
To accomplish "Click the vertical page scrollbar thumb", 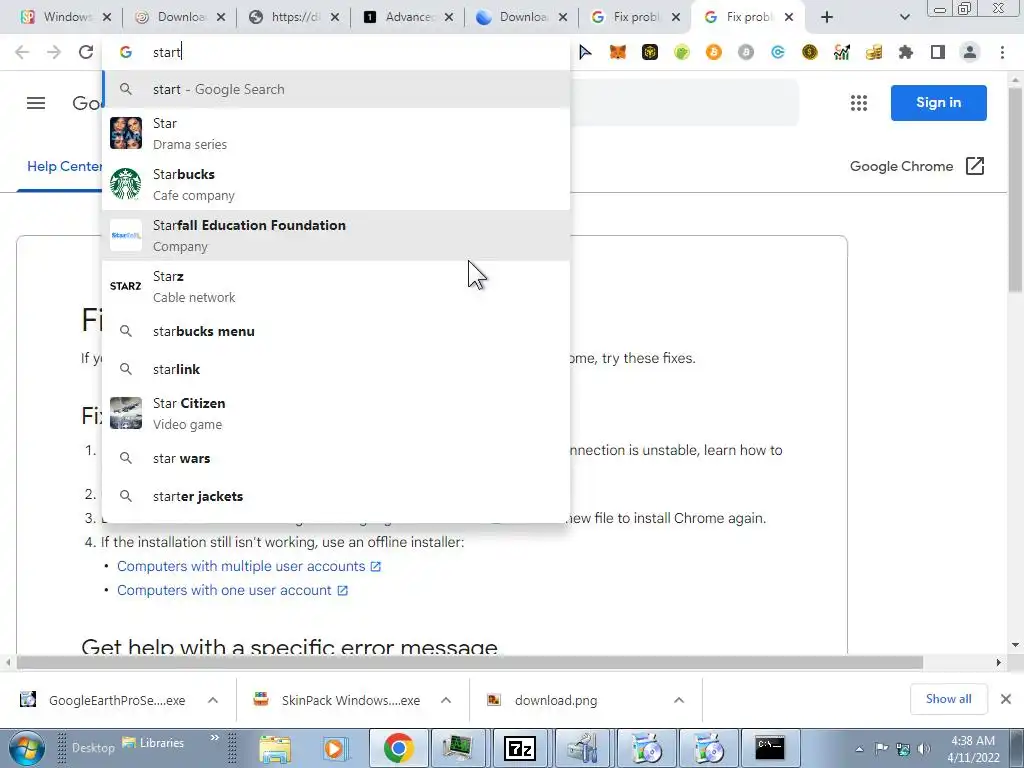I will click(1016, 189).
